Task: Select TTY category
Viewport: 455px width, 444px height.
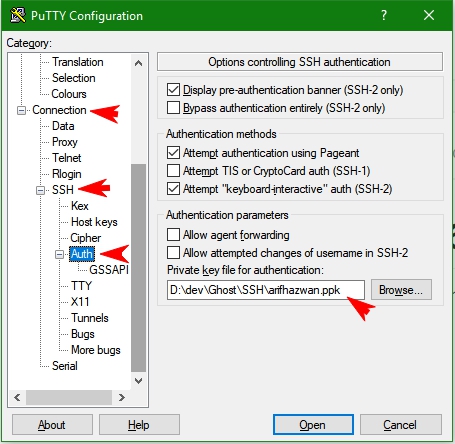Action: pyautogui.click(x=81, y=286)
